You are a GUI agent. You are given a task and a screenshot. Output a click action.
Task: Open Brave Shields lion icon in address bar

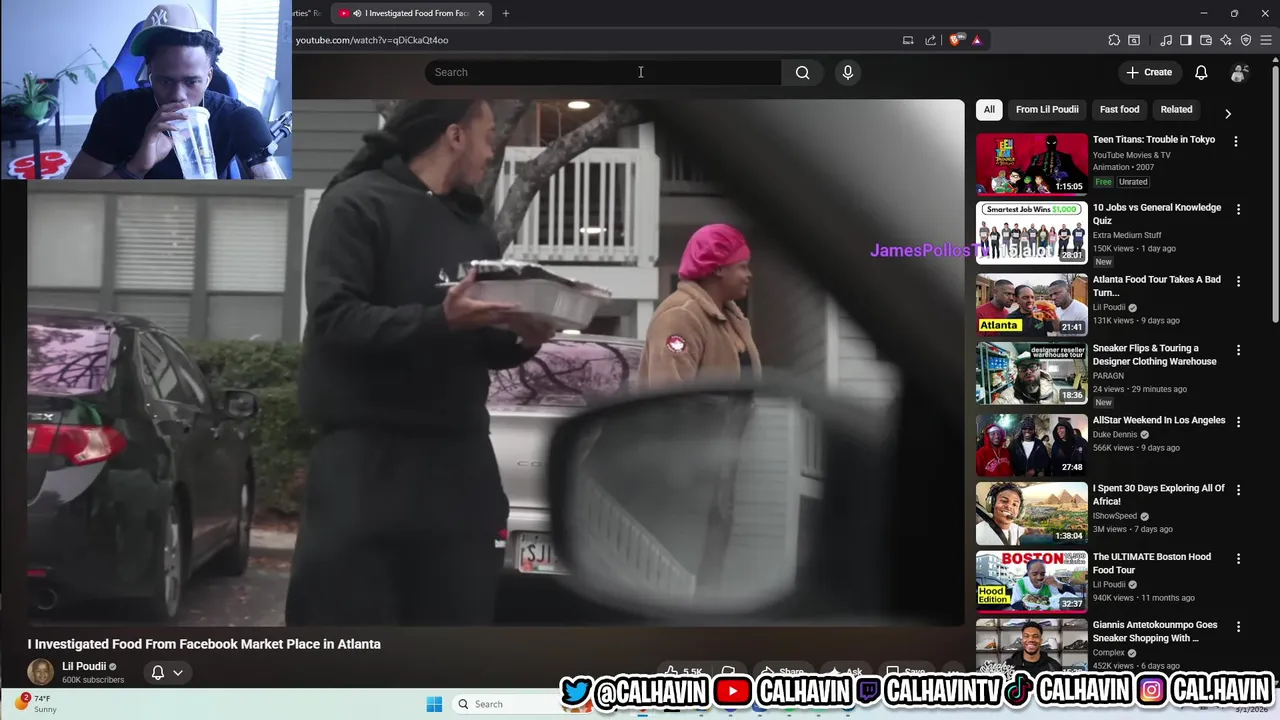[x=956, y=40]
